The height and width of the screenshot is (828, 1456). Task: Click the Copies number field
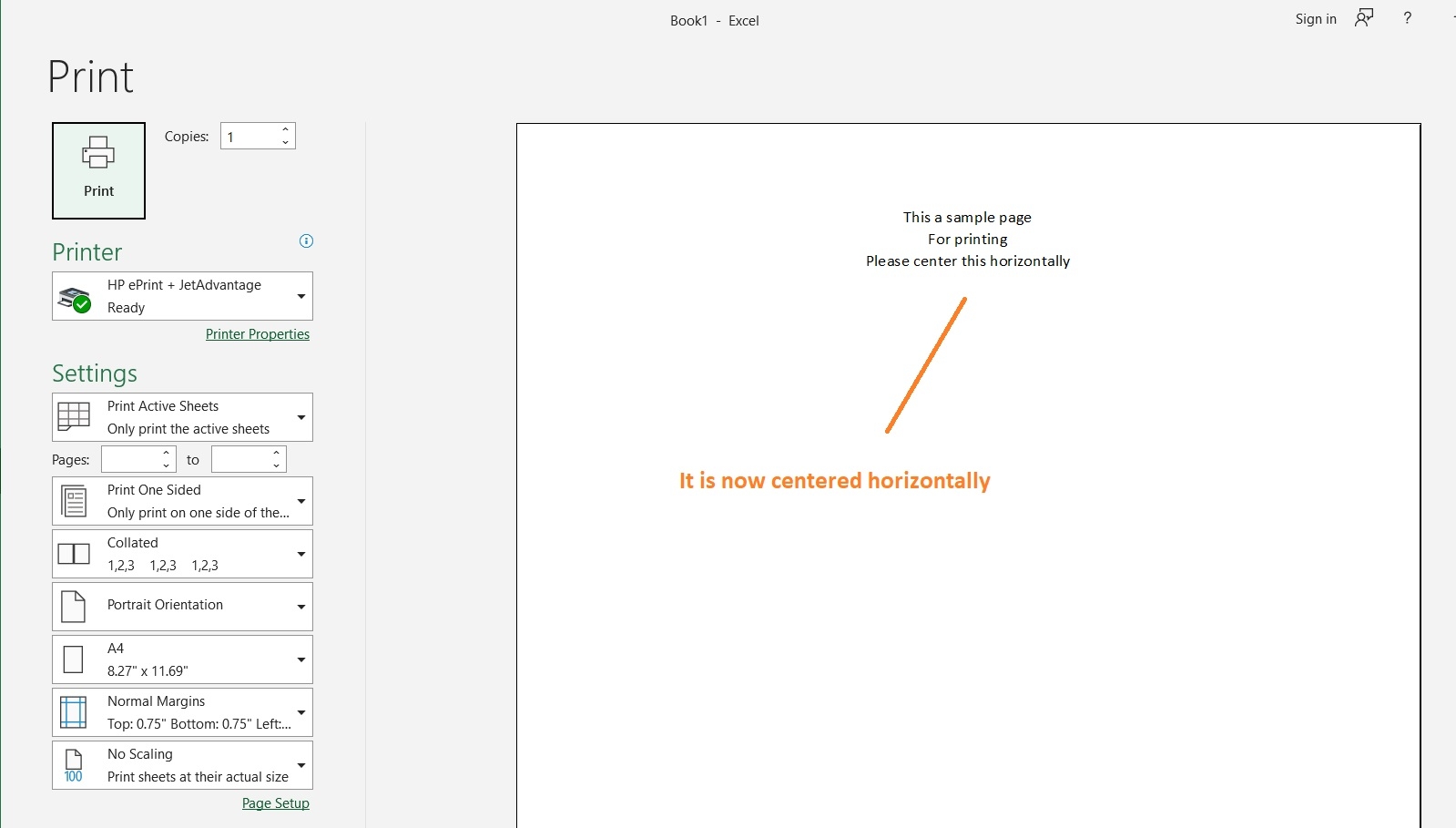click(249, 137)
